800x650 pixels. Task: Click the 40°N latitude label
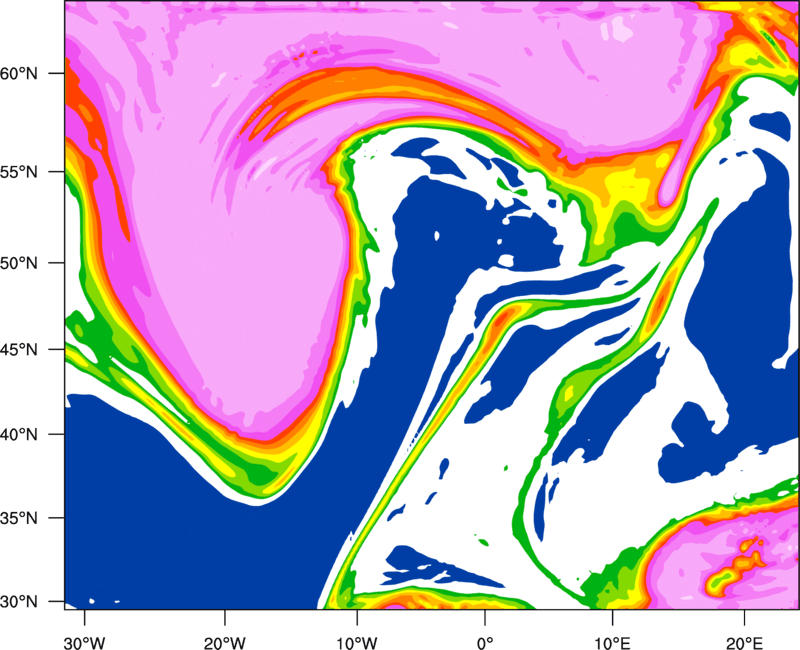click(19, 435)
